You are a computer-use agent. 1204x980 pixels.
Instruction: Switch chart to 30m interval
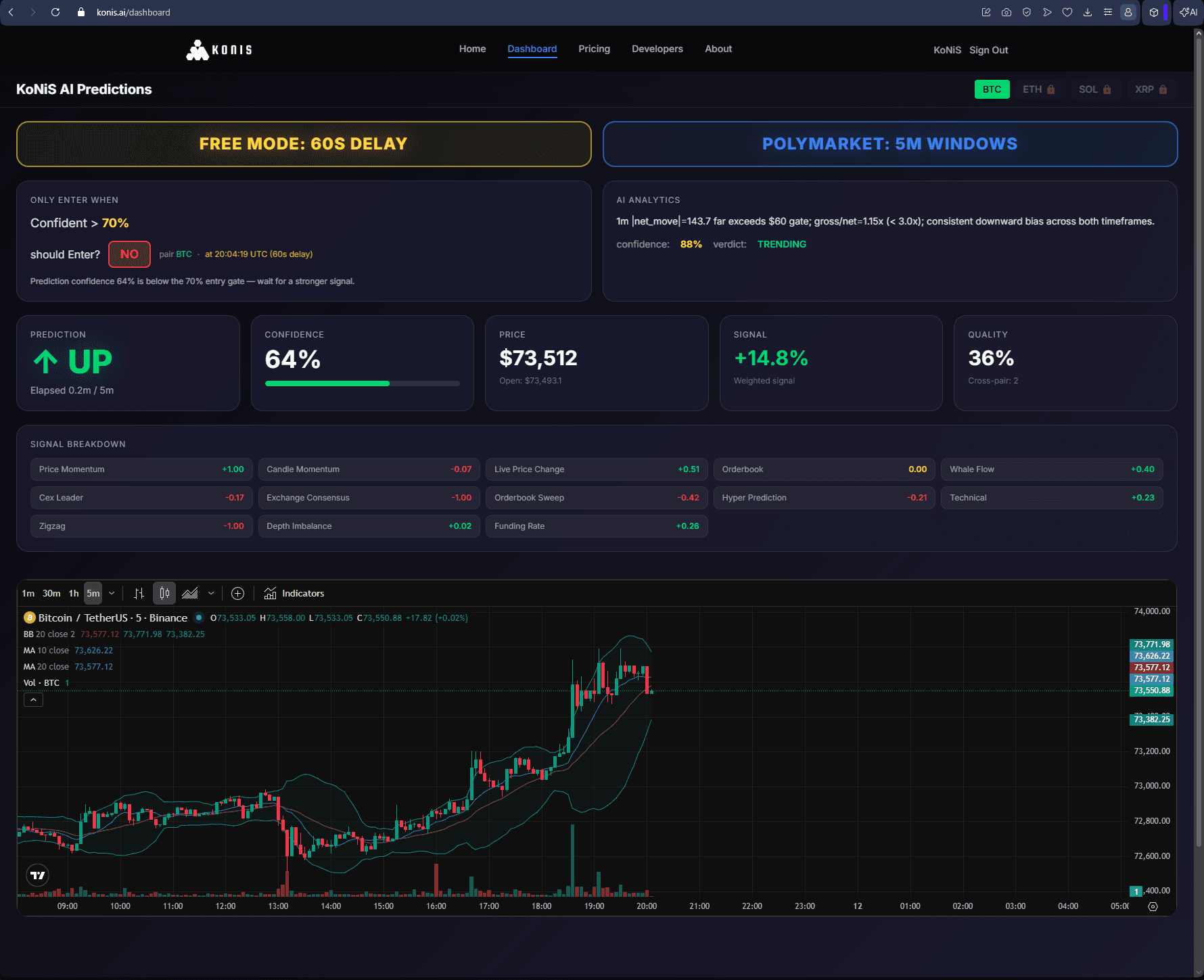click(51, 593)
